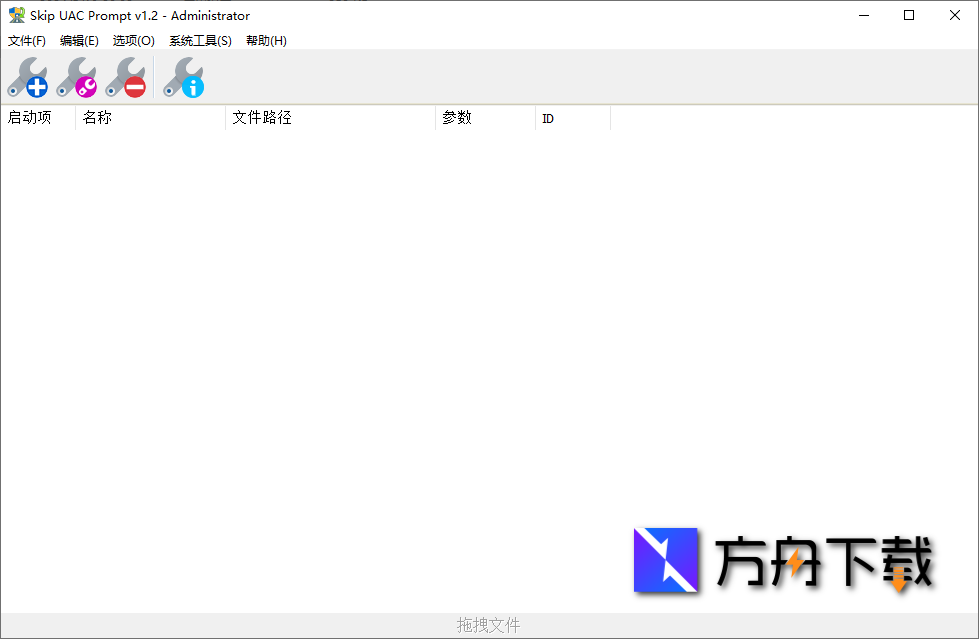The image size is (979, 639).
Task: Open the 系统工具(S) menu
Action: (x=199, y=41)
